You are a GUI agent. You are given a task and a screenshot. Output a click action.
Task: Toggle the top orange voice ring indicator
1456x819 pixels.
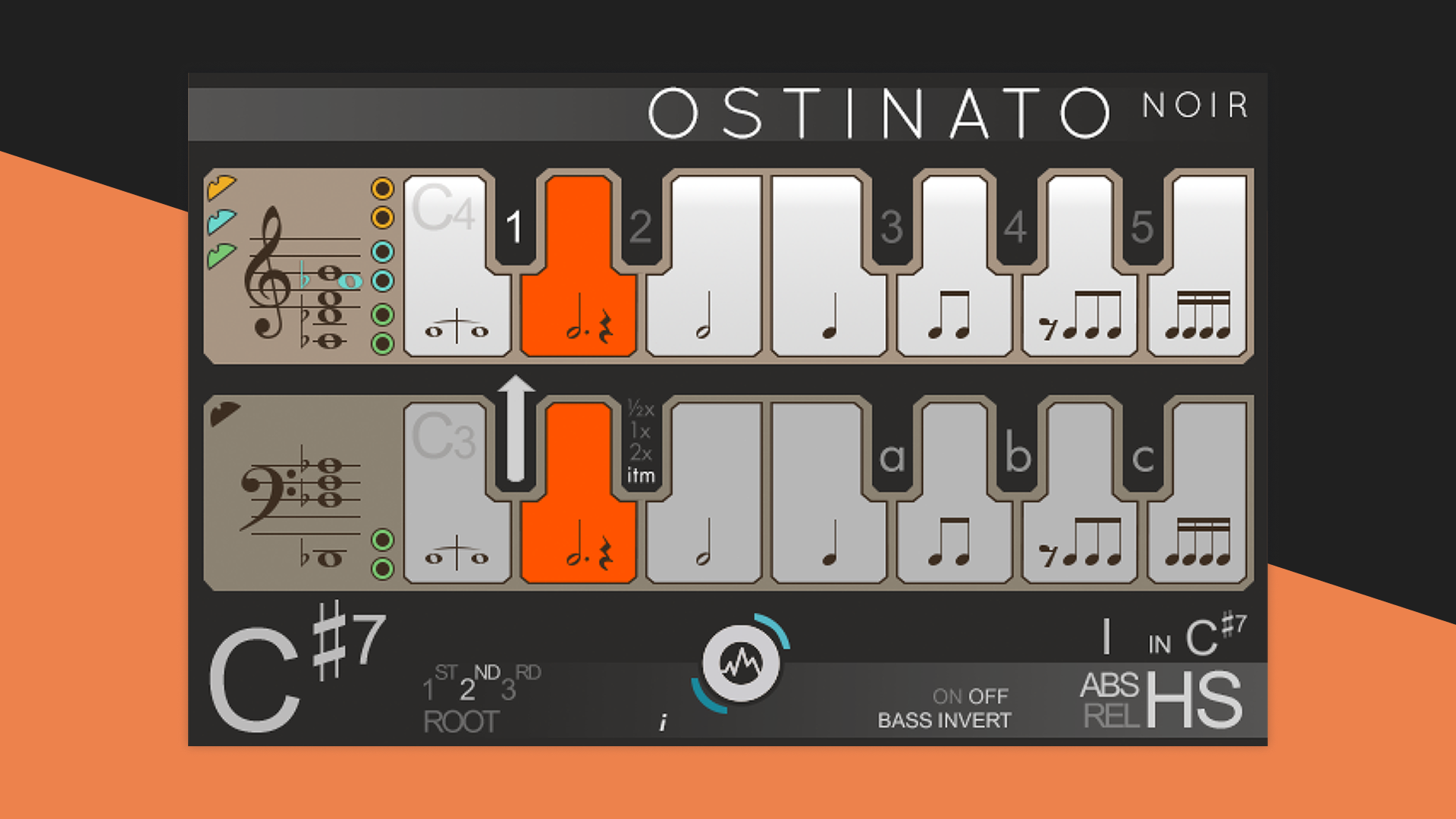click(383, 190)
